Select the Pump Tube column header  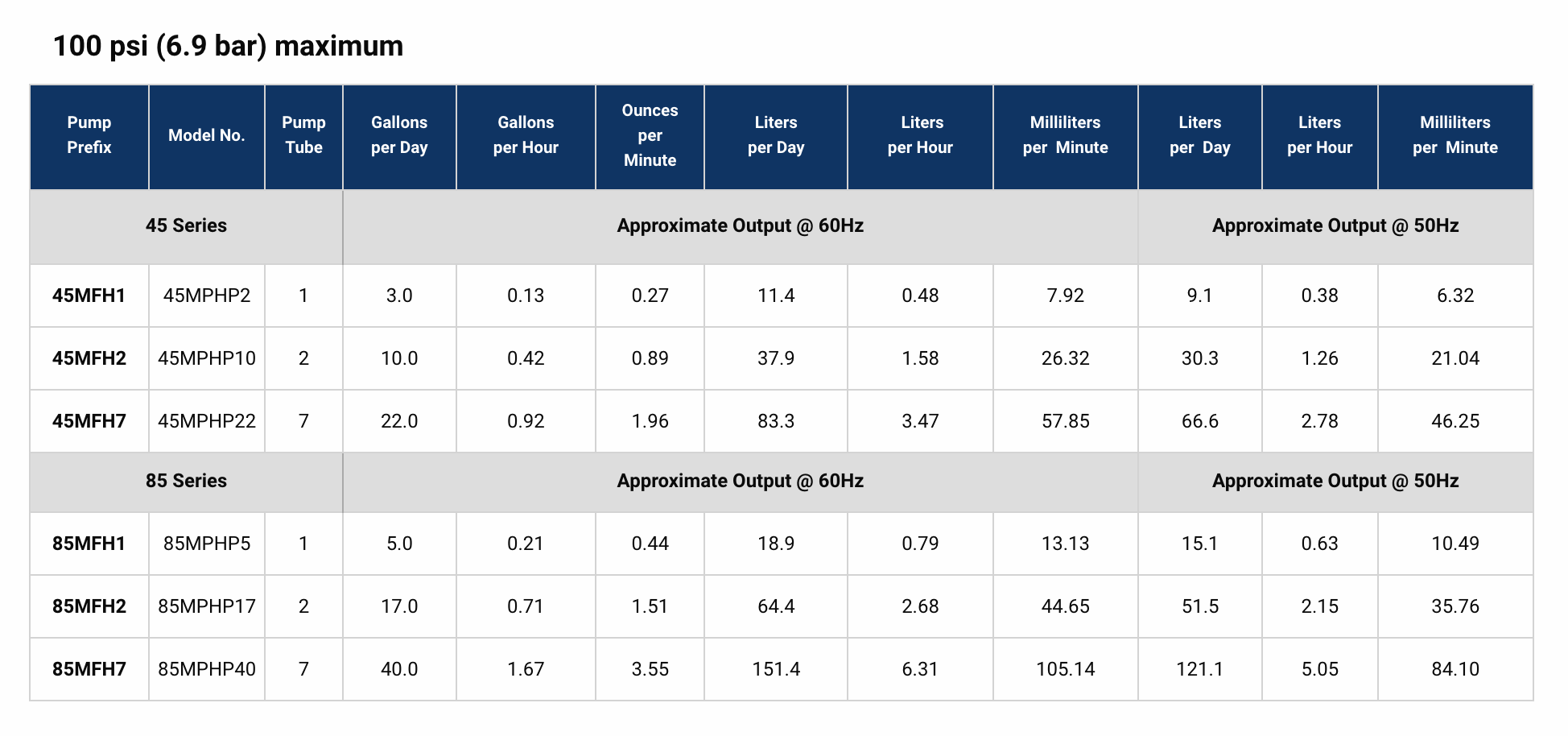[303, 135]
